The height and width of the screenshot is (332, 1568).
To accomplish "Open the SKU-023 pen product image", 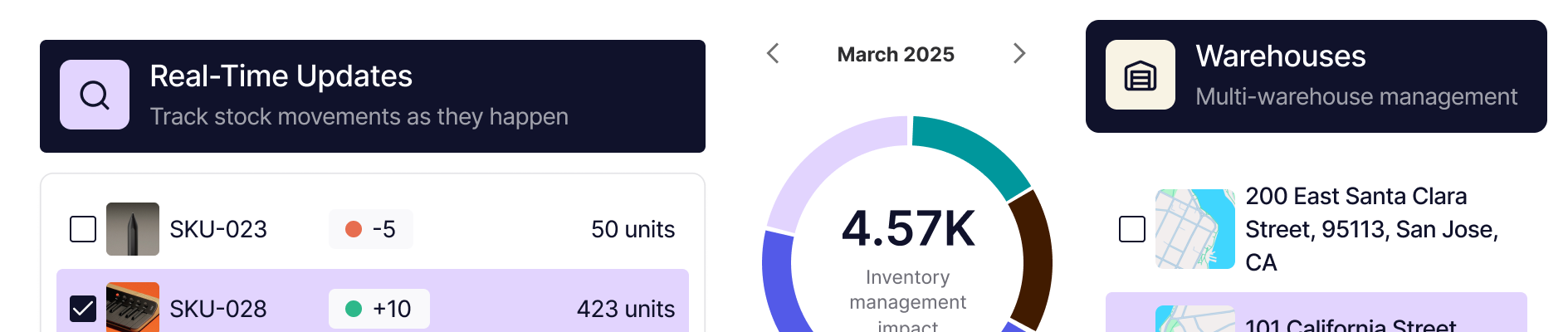I will 133,229.
